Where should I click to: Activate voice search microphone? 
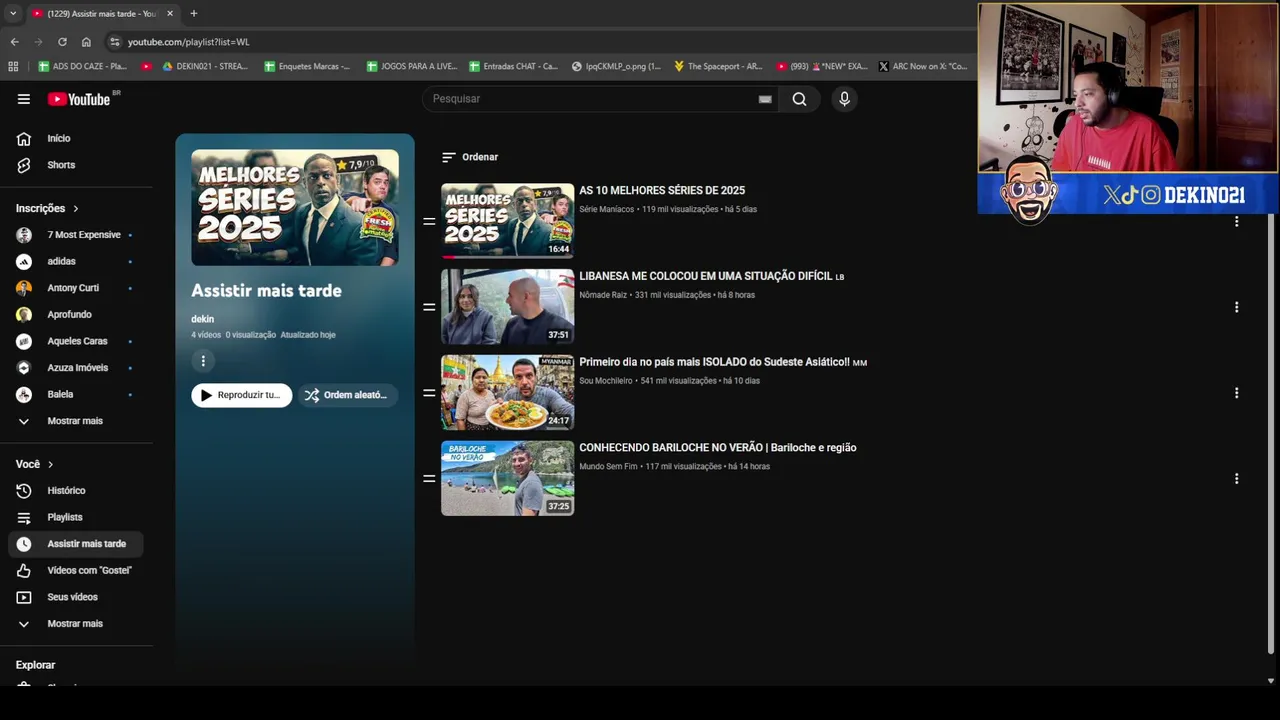click(844, 99)
